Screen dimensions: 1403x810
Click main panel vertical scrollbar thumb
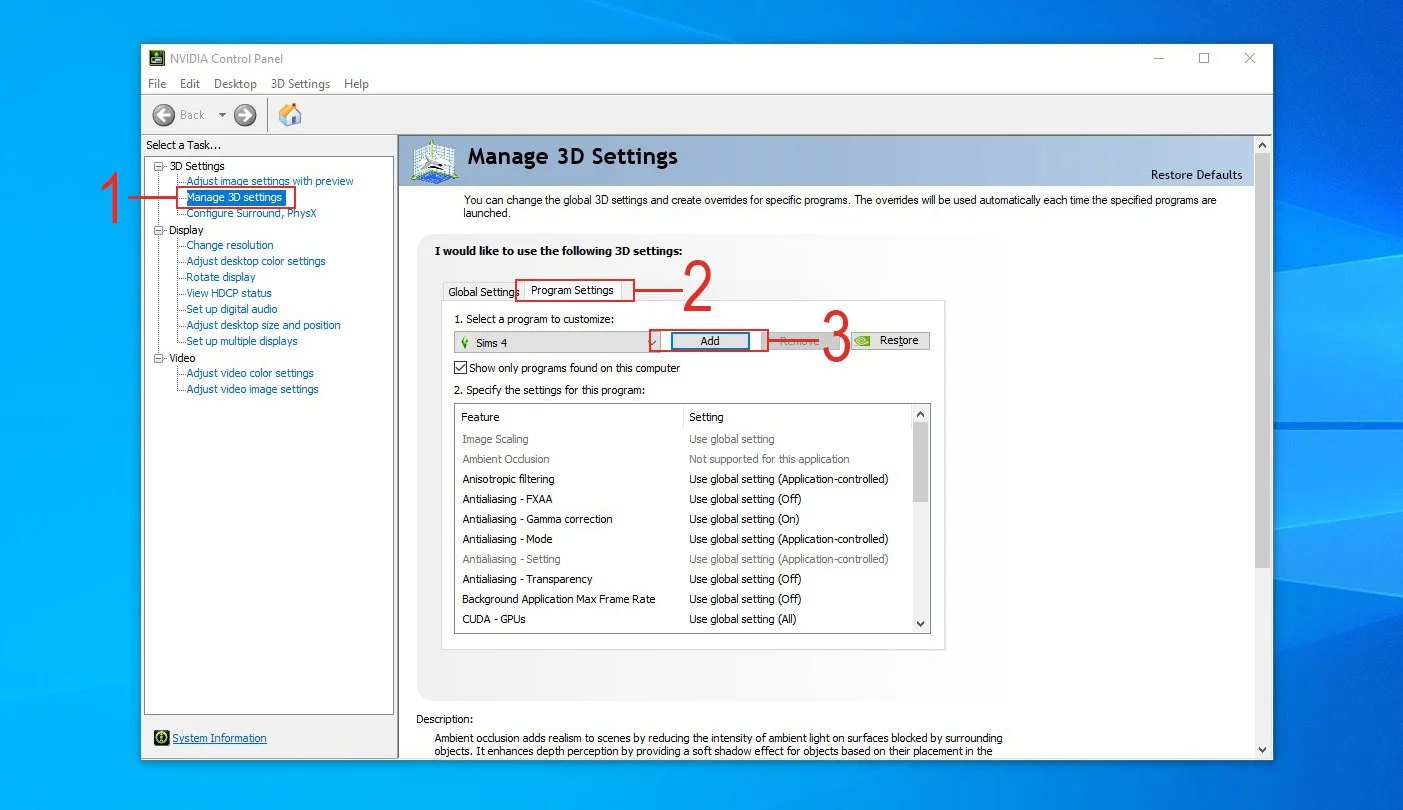pos(1262,362)
